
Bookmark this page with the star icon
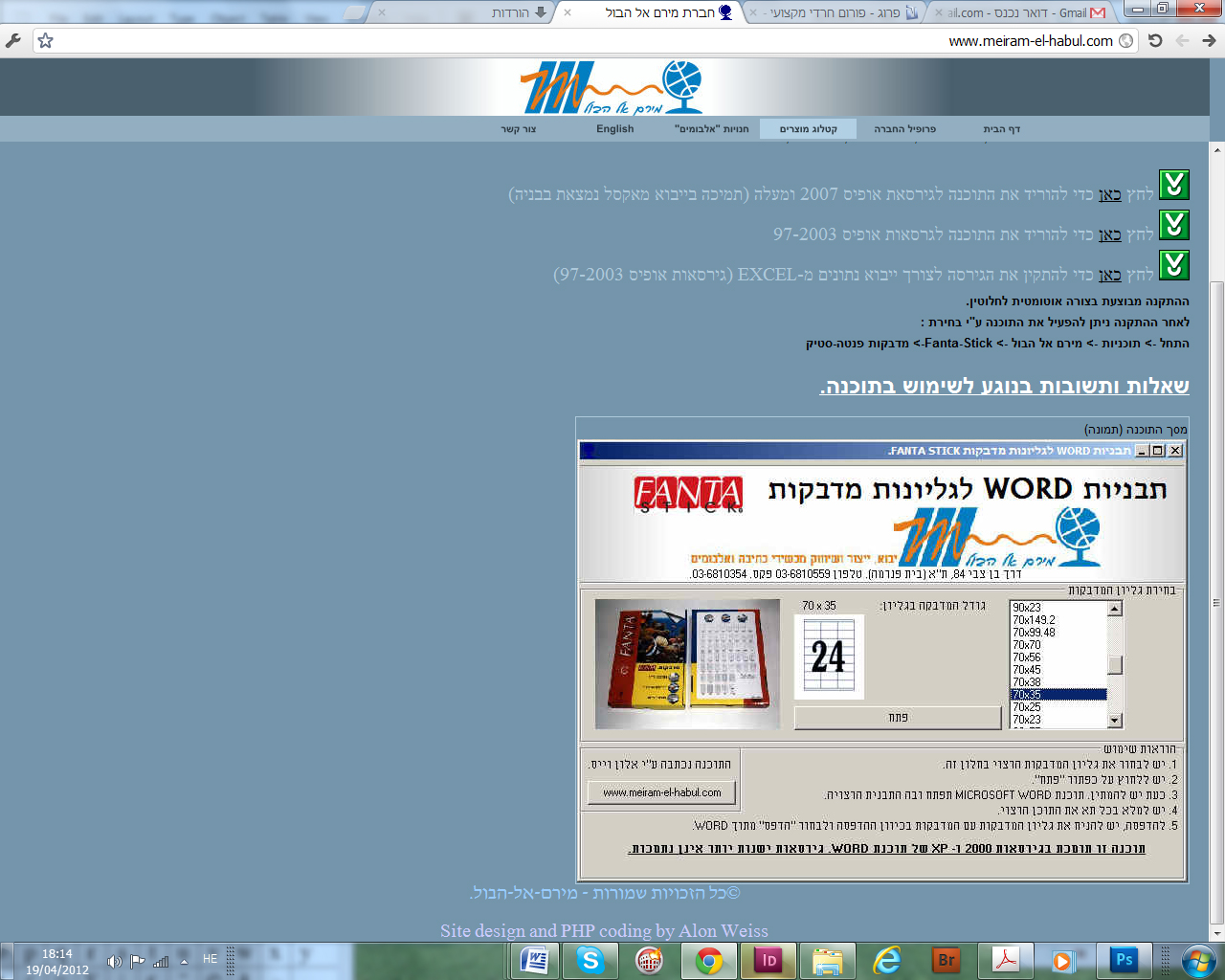[x=45, y=40]
